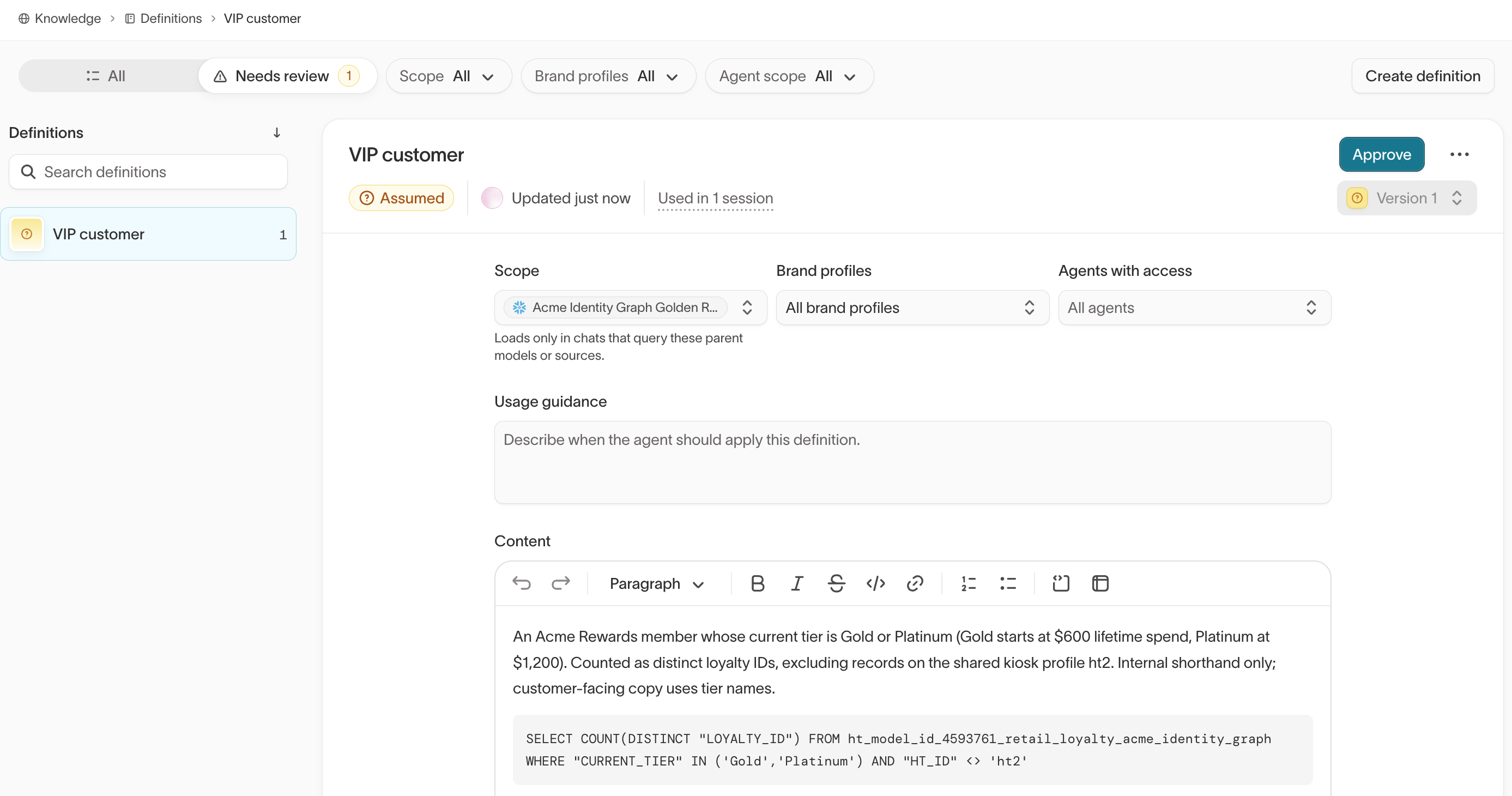Image resolution: width=1512 pixels, height=796 pixels.
Task: Toggle bold formatting
Action: [757, 583]
